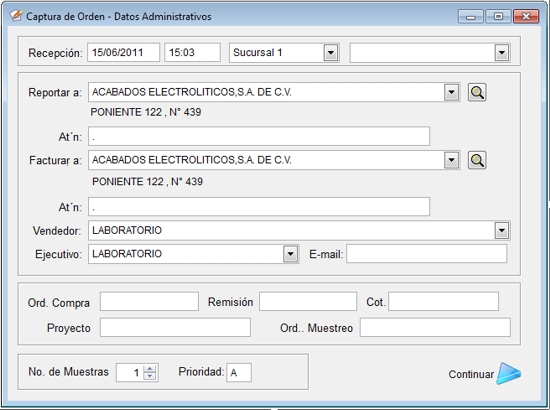Increase No. de Muestras with up arrow
The image size is (550, 410).
click(150, 369)
